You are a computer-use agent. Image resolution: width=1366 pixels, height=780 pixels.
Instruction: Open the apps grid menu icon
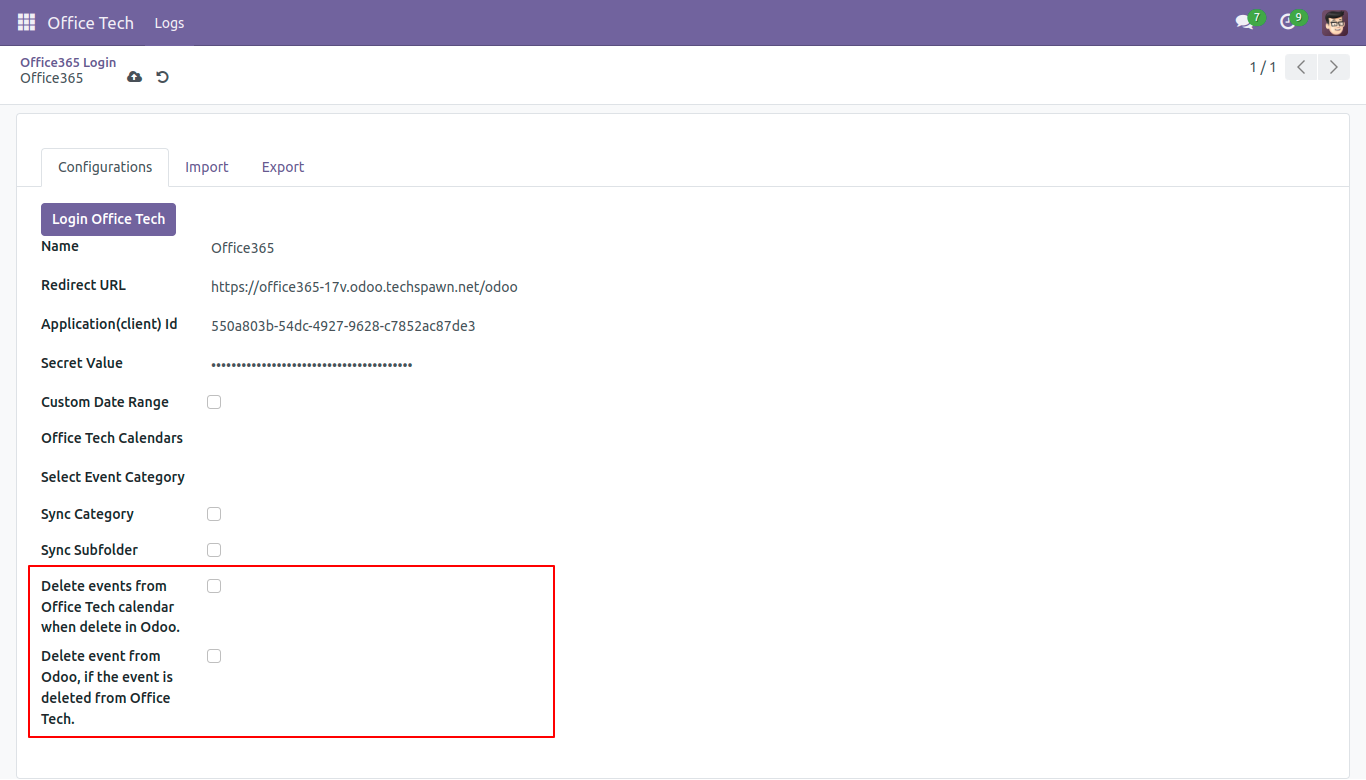26,22
